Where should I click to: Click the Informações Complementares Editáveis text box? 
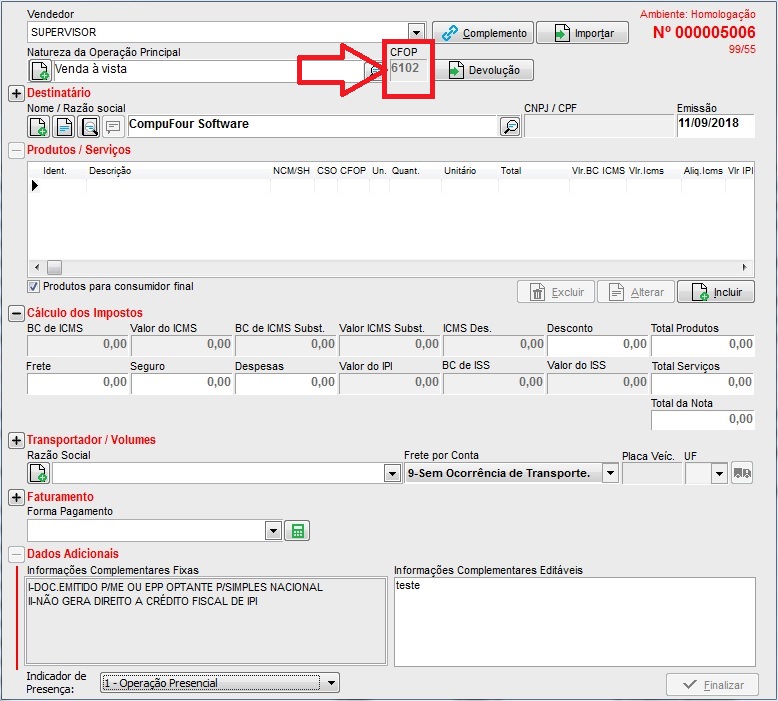click(574, 621)
